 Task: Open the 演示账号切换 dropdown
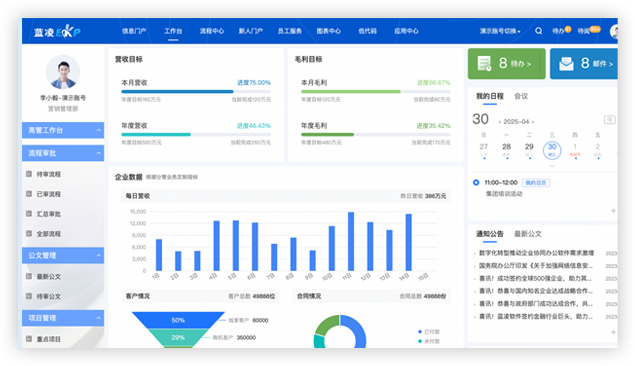(500, 31)
